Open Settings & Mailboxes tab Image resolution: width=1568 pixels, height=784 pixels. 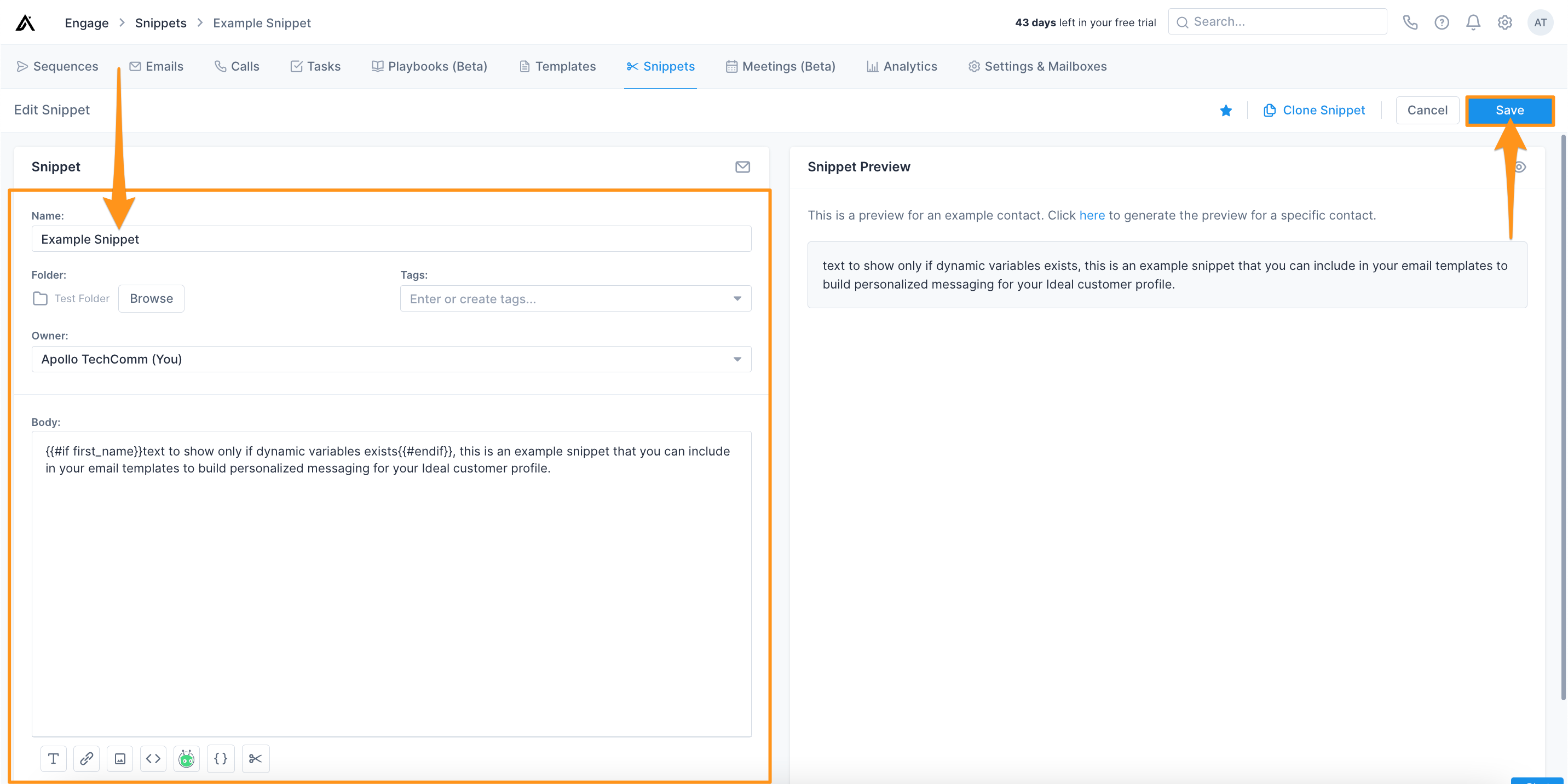[1037, 66]
